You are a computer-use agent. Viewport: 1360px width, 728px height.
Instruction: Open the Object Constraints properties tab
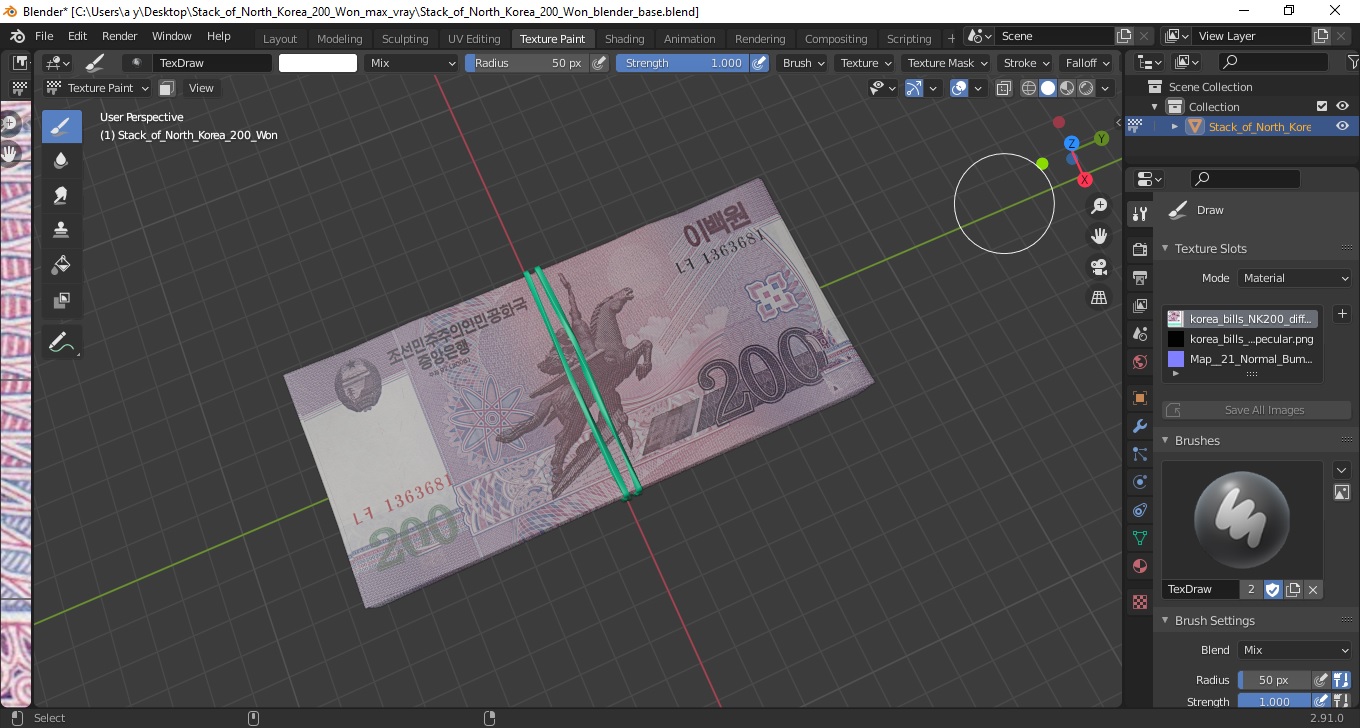pos(1139,510)
